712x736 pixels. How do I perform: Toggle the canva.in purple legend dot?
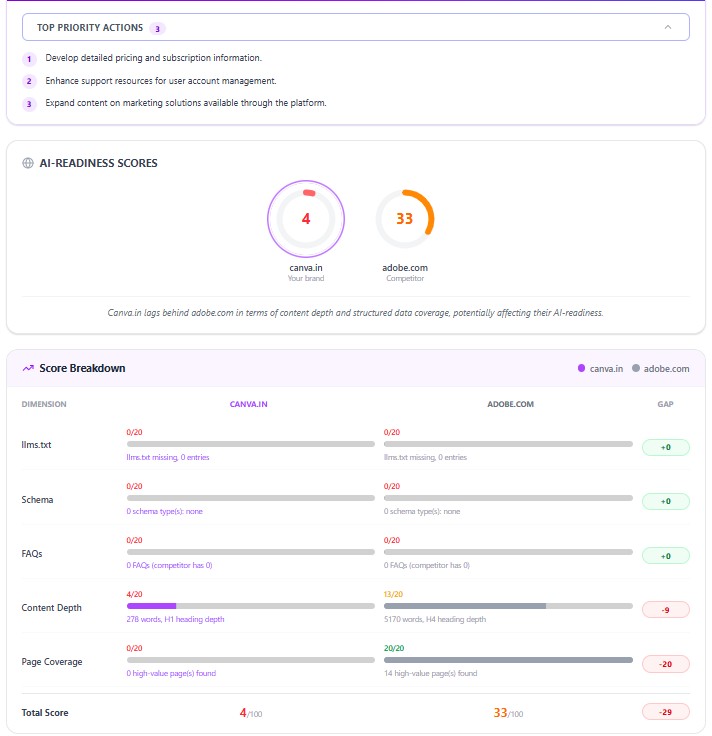[581, 368]
